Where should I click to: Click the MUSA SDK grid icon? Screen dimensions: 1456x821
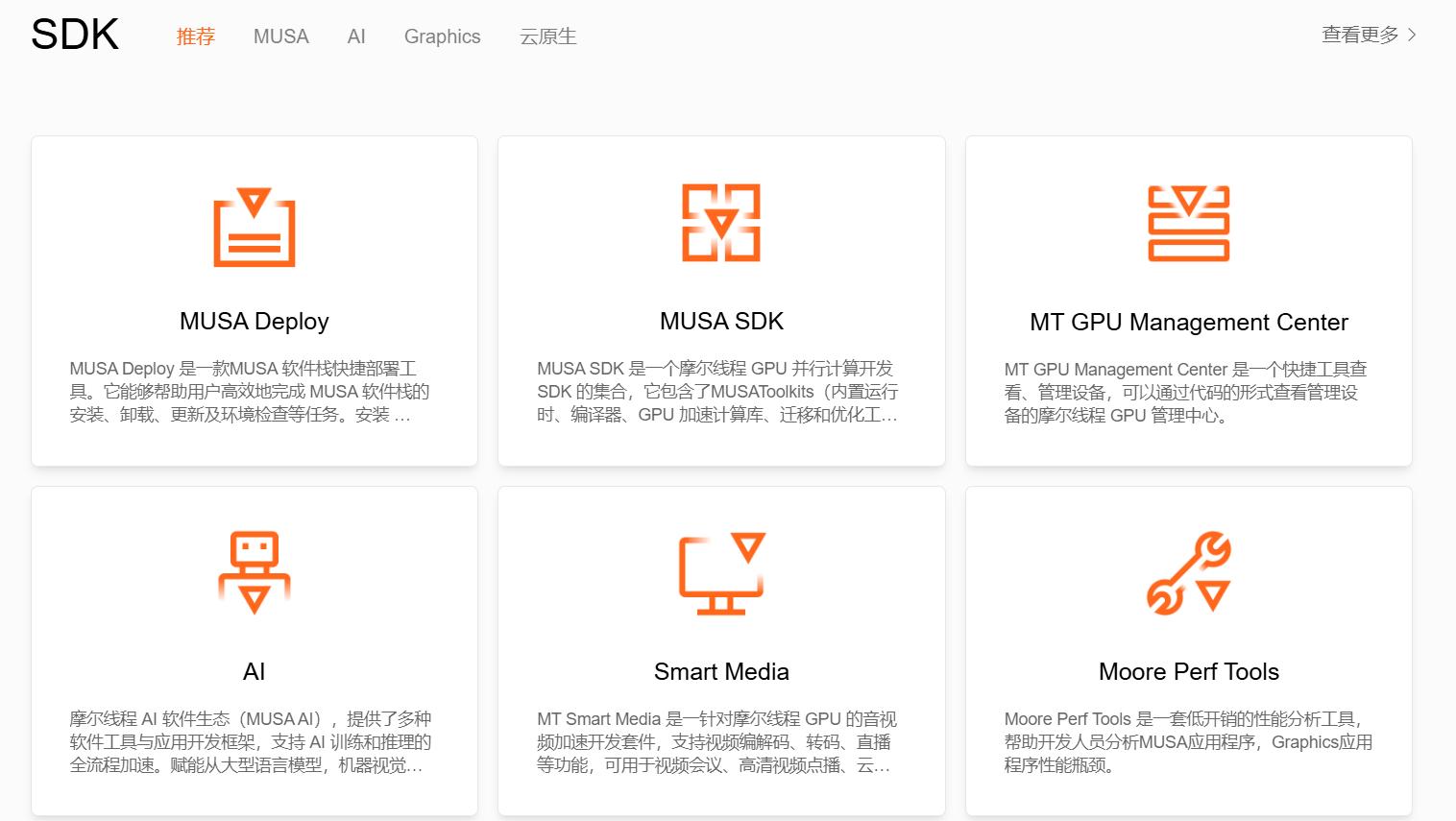click(721, 223)
